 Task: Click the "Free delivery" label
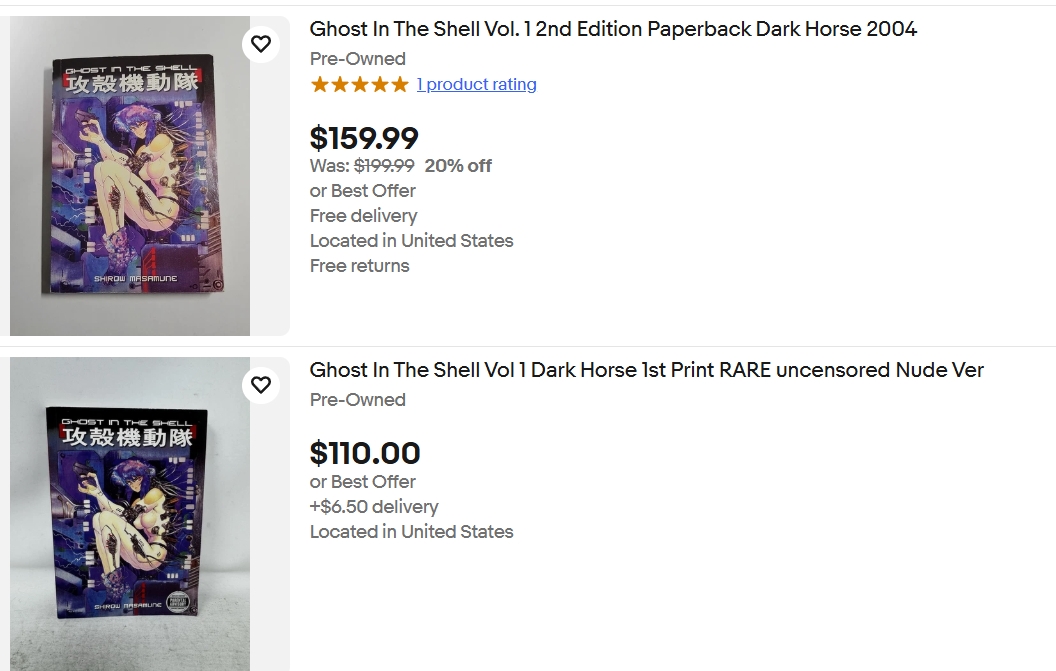coord(363,216)
